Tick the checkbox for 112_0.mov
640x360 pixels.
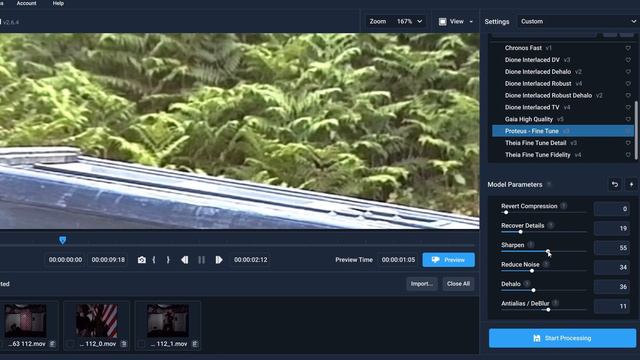pos(70,344)
